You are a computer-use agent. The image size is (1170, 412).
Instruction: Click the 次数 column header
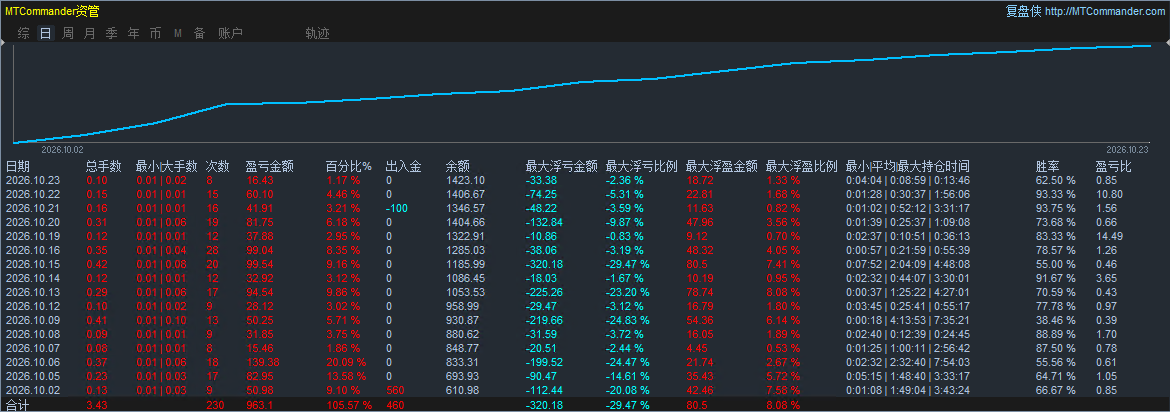pos(218,166)
